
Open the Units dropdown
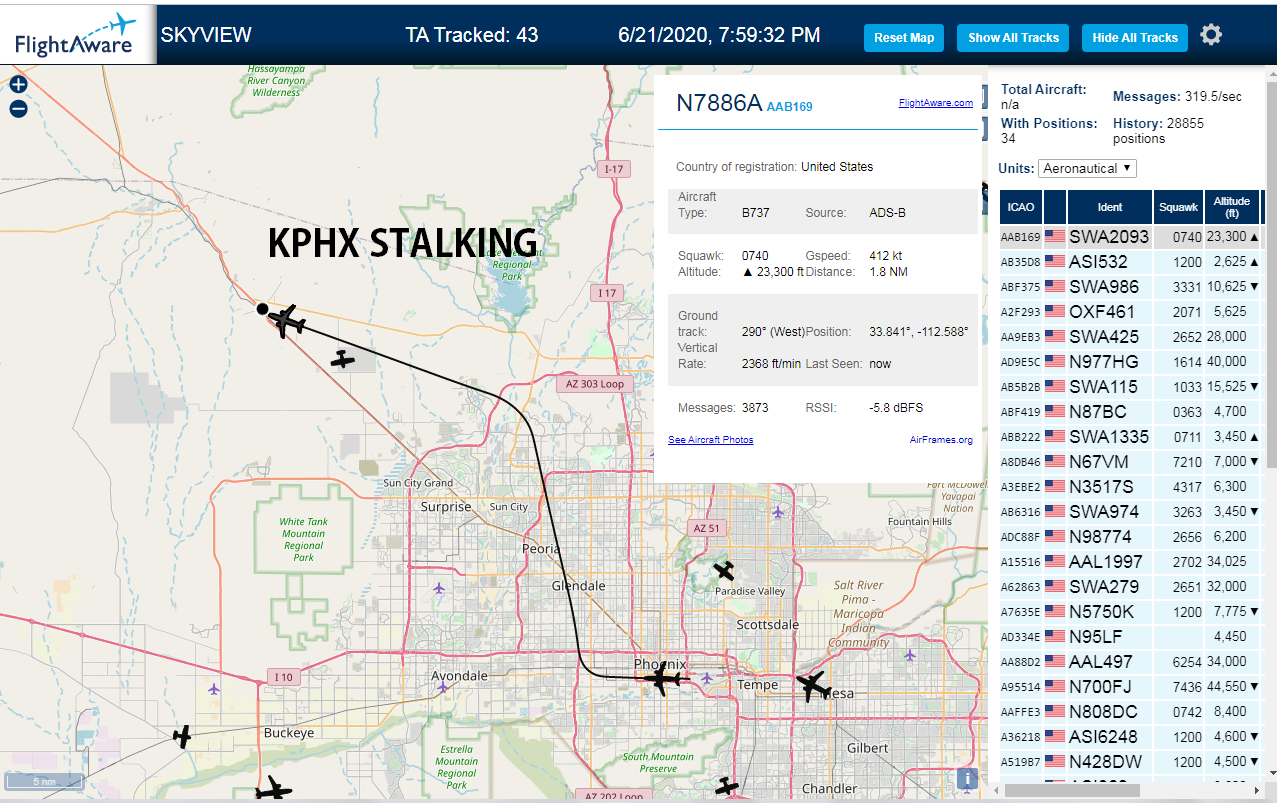click(1087, 168)
